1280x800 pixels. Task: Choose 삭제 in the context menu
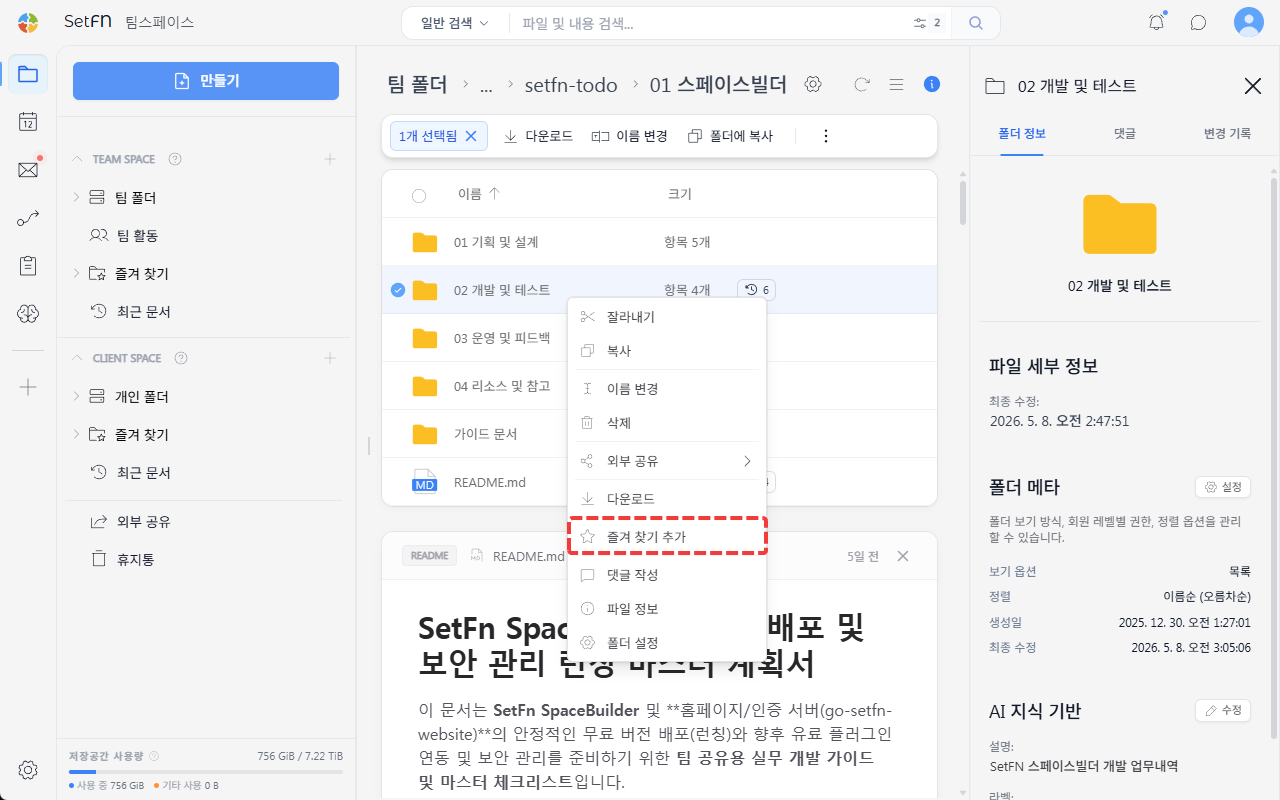(667, 423)
